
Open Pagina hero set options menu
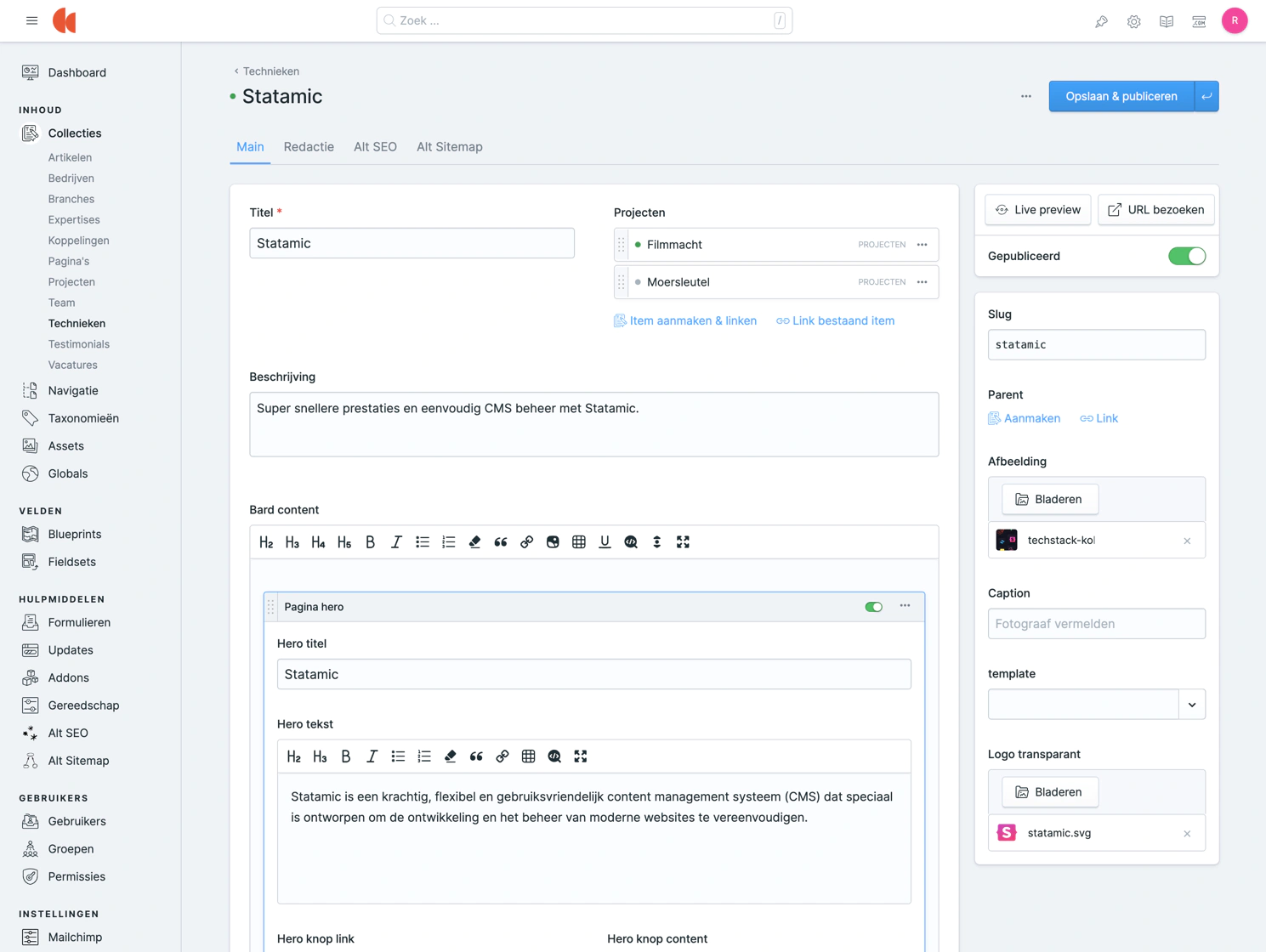click(x=905, y=606)
